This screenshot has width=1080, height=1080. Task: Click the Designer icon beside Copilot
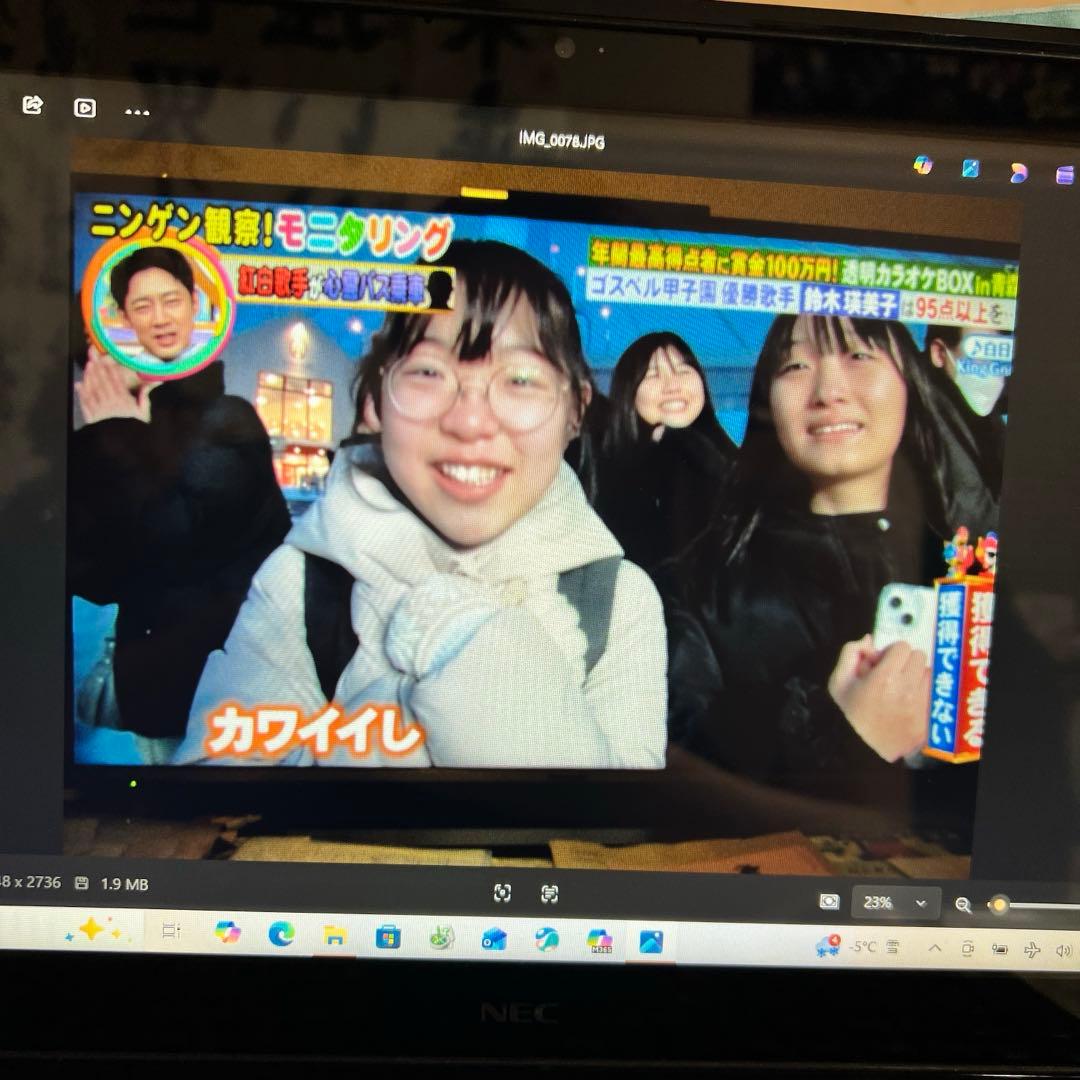[970, 168]
